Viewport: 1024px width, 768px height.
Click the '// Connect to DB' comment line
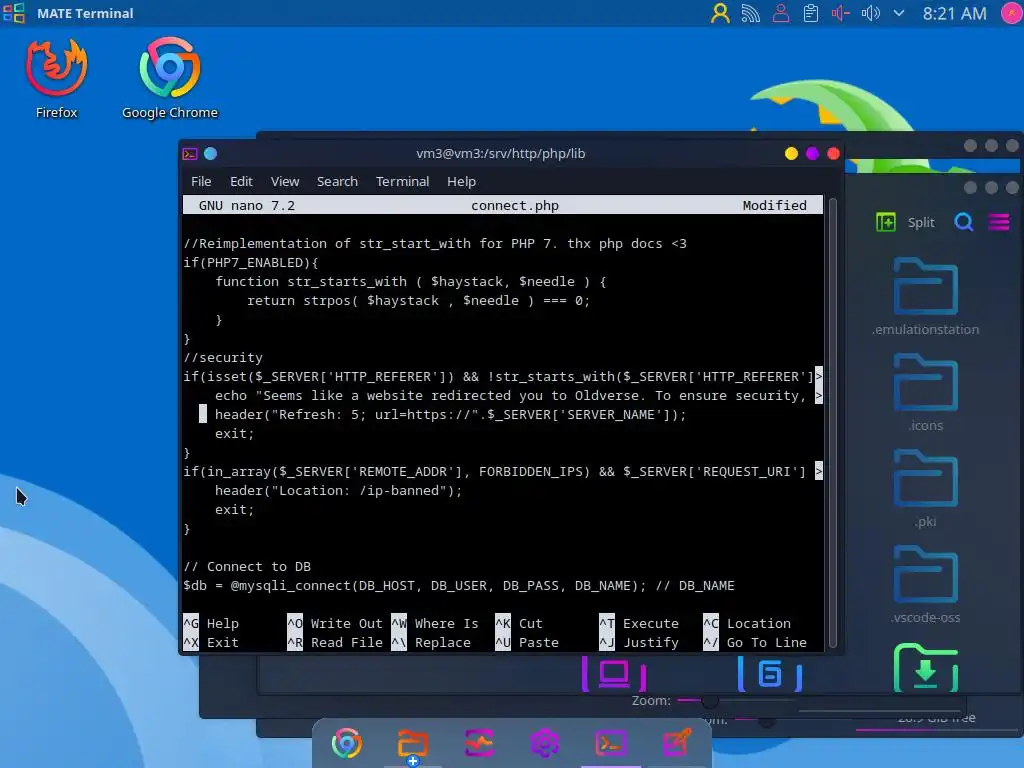coord(247,567)
